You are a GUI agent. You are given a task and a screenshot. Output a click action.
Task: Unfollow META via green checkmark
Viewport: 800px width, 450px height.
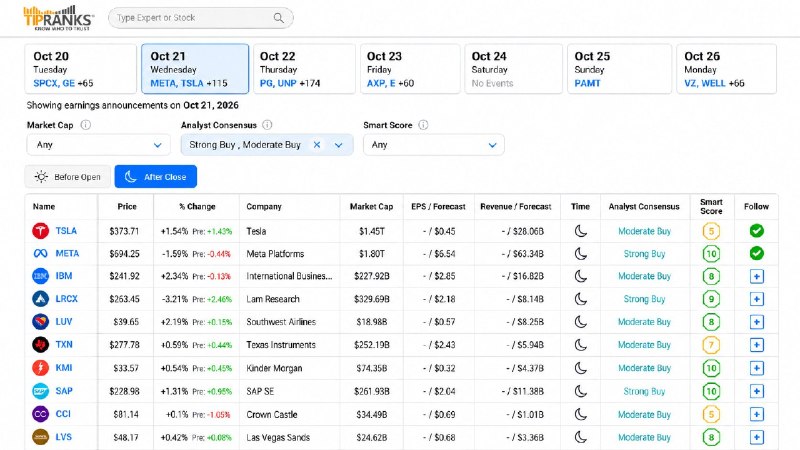click(x=757, y=254)
